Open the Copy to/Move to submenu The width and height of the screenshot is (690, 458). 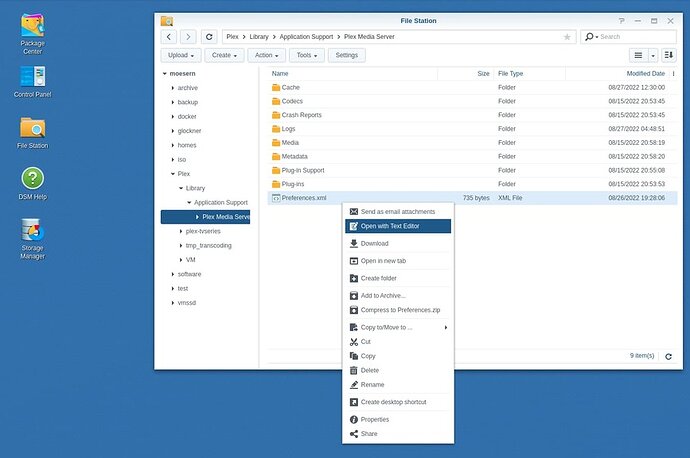click(398, 327)
